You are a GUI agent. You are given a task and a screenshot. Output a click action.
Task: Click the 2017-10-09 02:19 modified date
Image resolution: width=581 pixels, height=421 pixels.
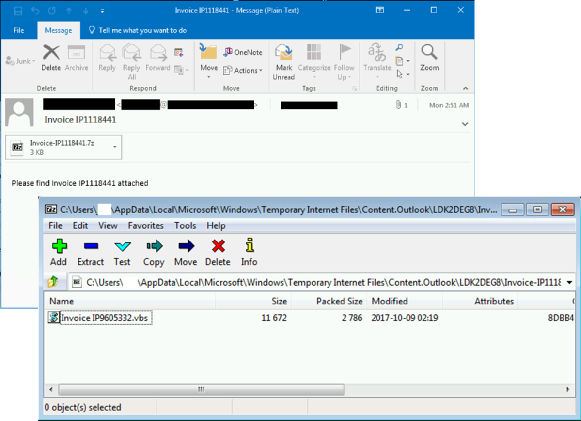coord(405,318)
